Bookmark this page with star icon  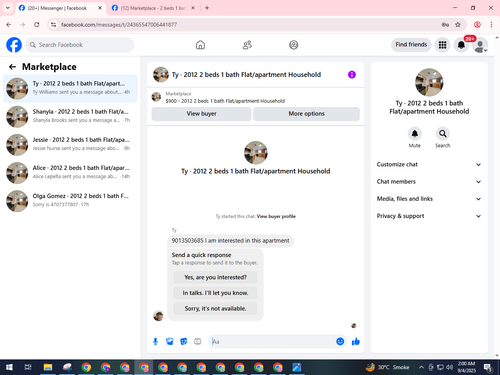[458, 25]
